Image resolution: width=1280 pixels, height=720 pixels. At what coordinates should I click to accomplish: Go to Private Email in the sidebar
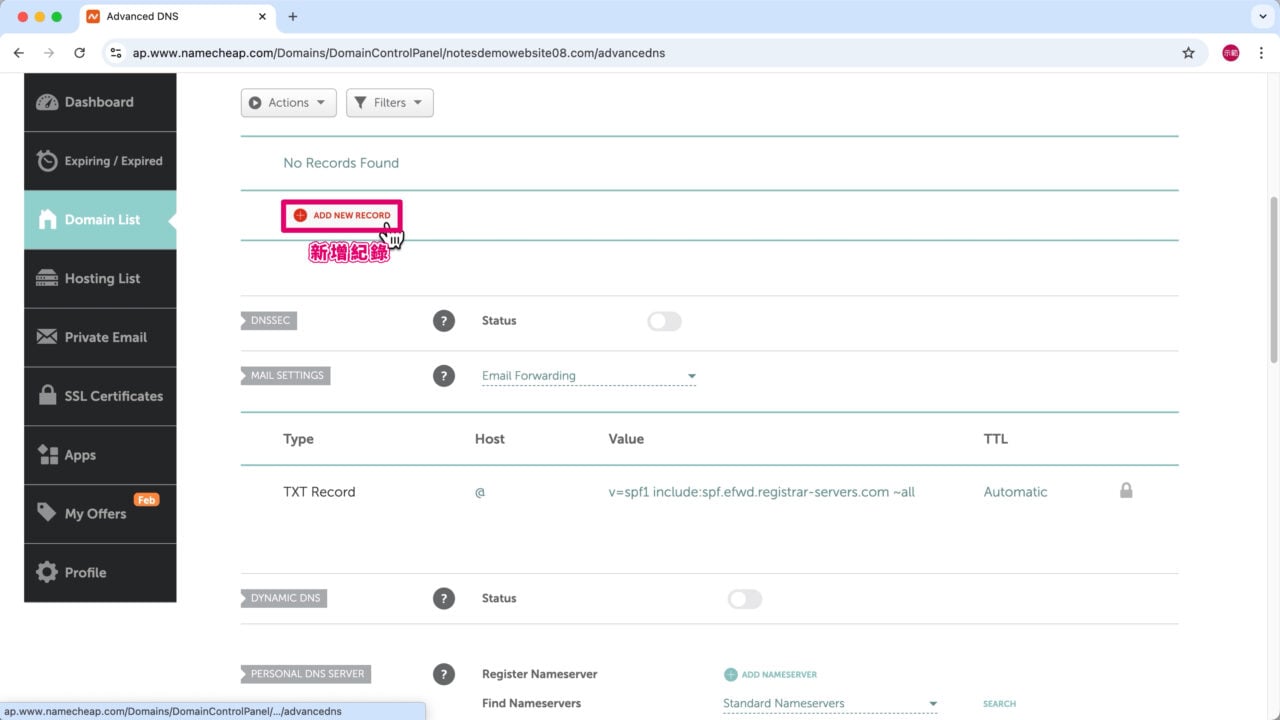[x=101, y=337]
